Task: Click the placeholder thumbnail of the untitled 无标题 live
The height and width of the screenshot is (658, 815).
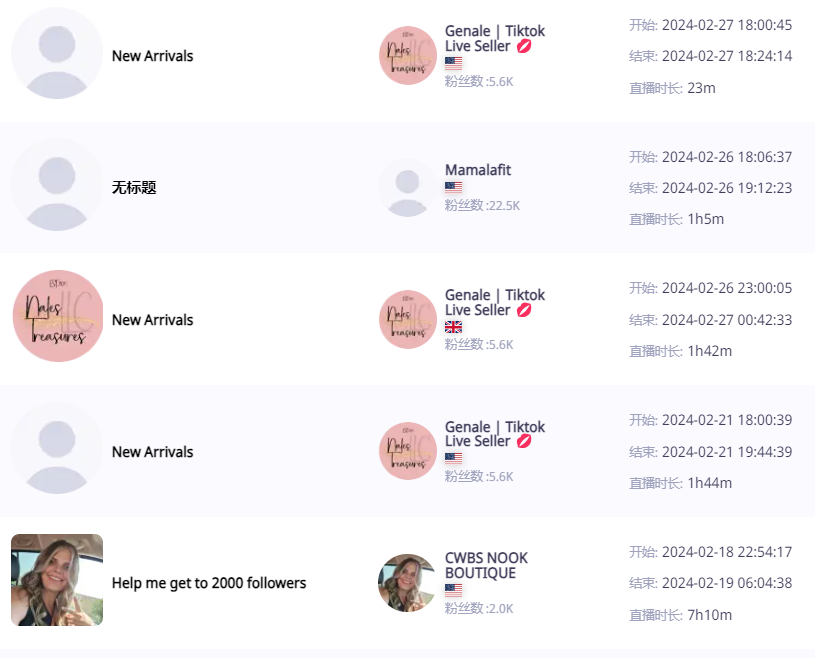Action: coord(57,185)
